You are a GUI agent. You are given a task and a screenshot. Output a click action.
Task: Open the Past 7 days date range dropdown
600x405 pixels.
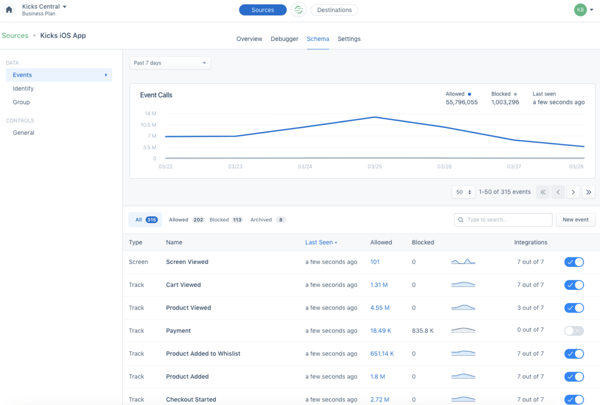[170, 63]
